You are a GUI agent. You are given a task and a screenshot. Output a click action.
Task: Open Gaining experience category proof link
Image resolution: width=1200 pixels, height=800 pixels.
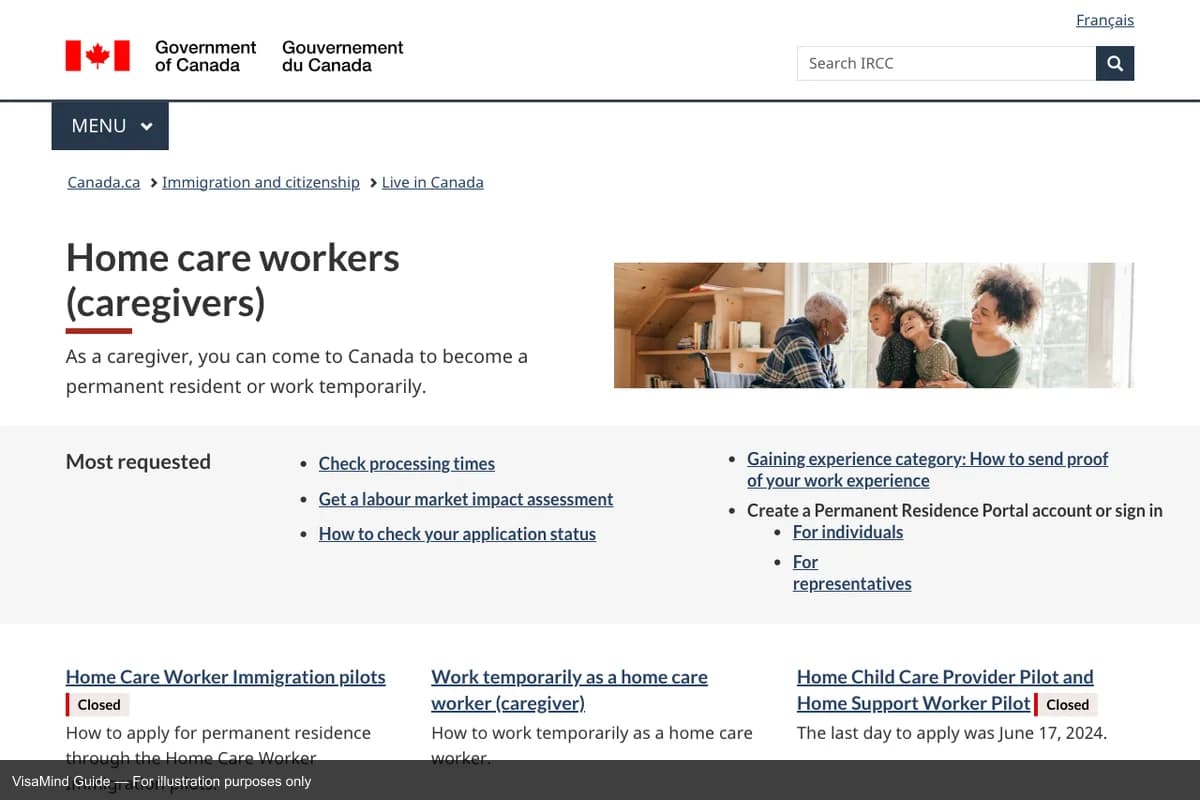(927, 459)
